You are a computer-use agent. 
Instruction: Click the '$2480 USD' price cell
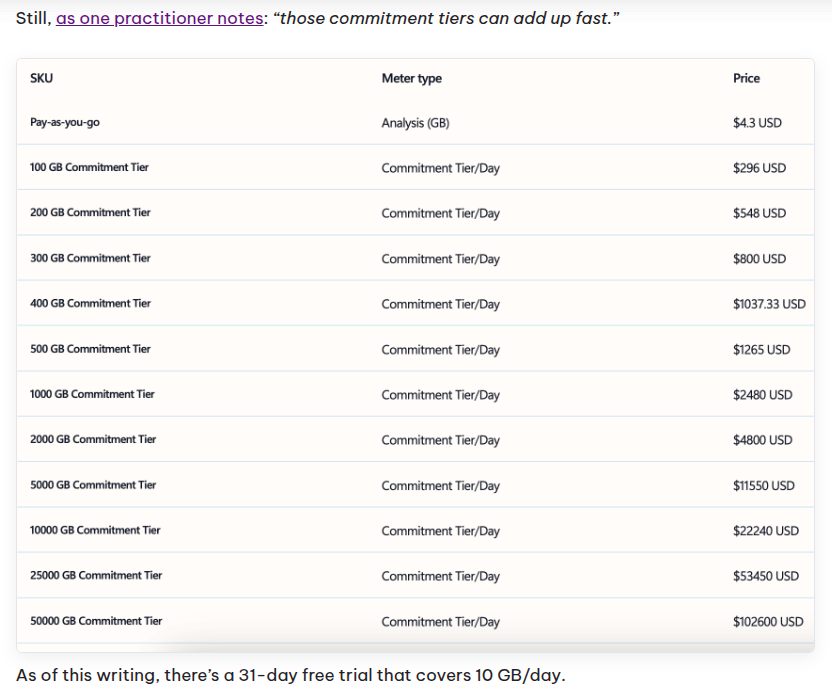point(762,394)
